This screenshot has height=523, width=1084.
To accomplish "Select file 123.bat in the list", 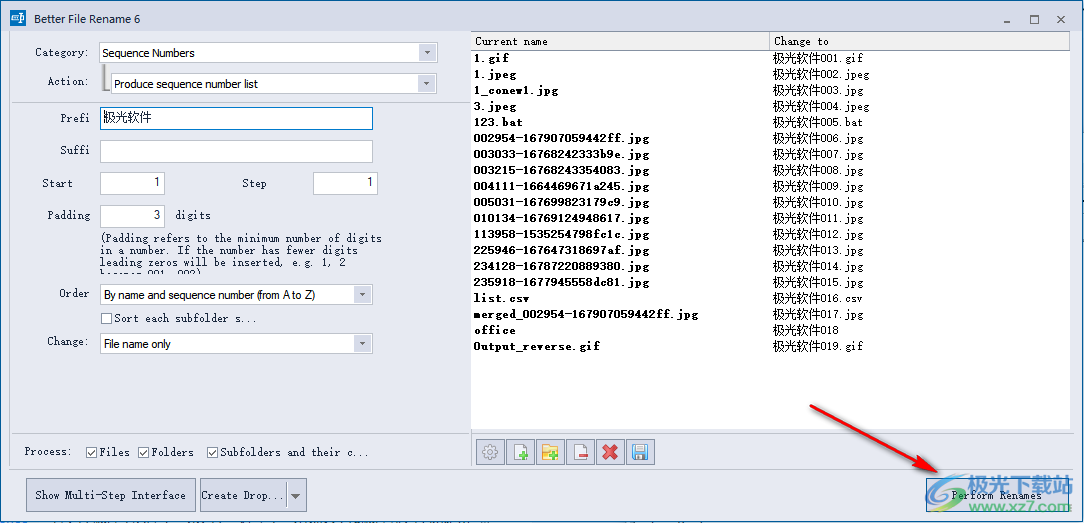I will pyautogui.click(x=498, y=122).
